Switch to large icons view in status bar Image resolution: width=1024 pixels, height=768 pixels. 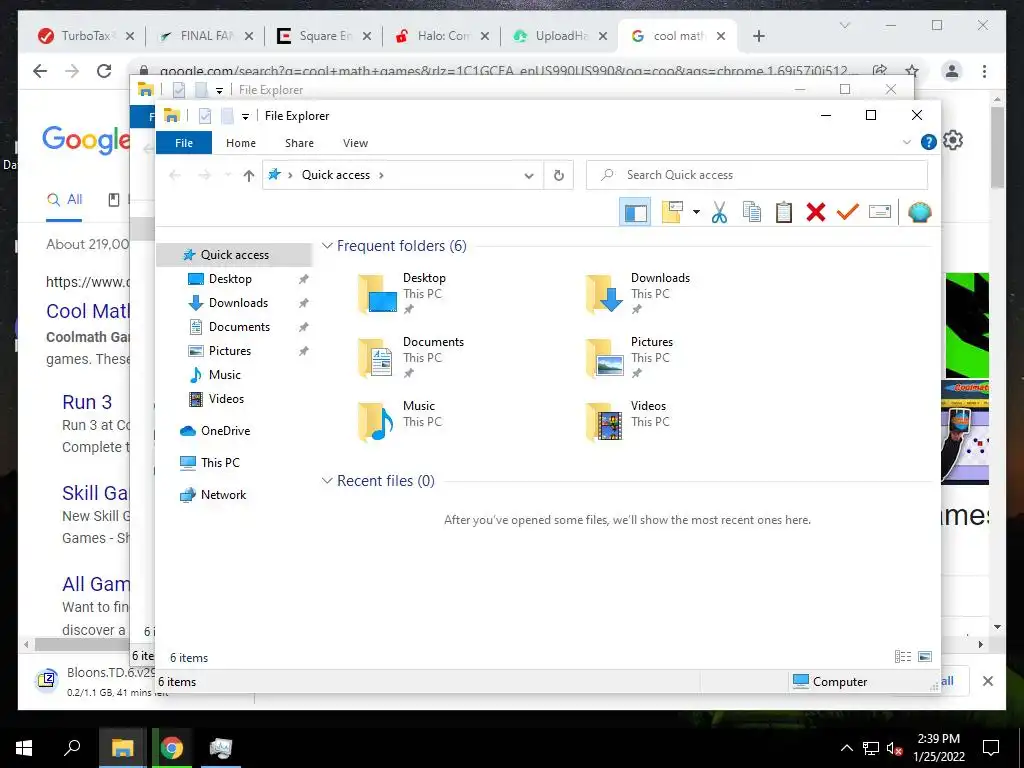pos(925,657)
